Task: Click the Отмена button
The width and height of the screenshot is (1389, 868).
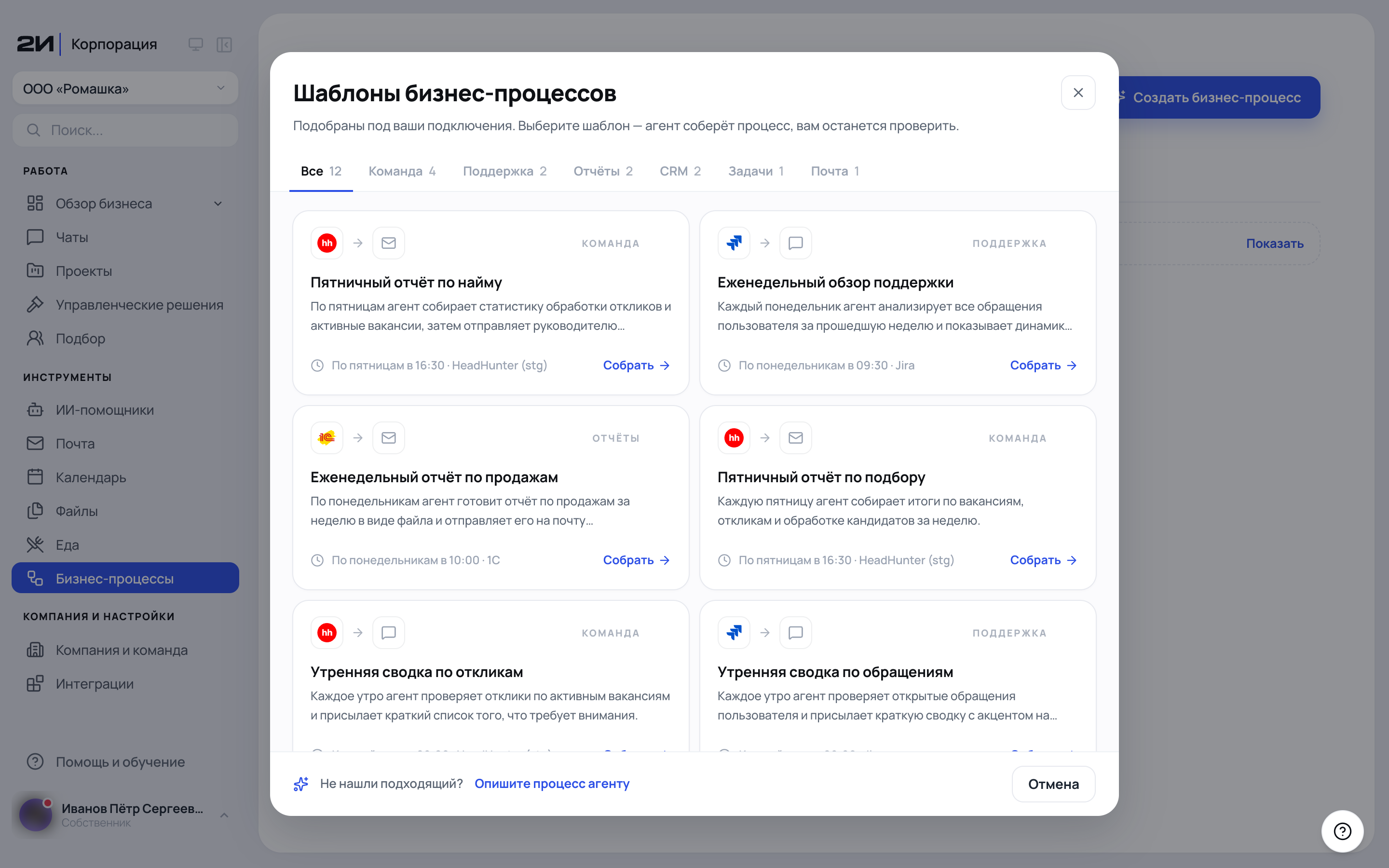Action: [1053, 784]
